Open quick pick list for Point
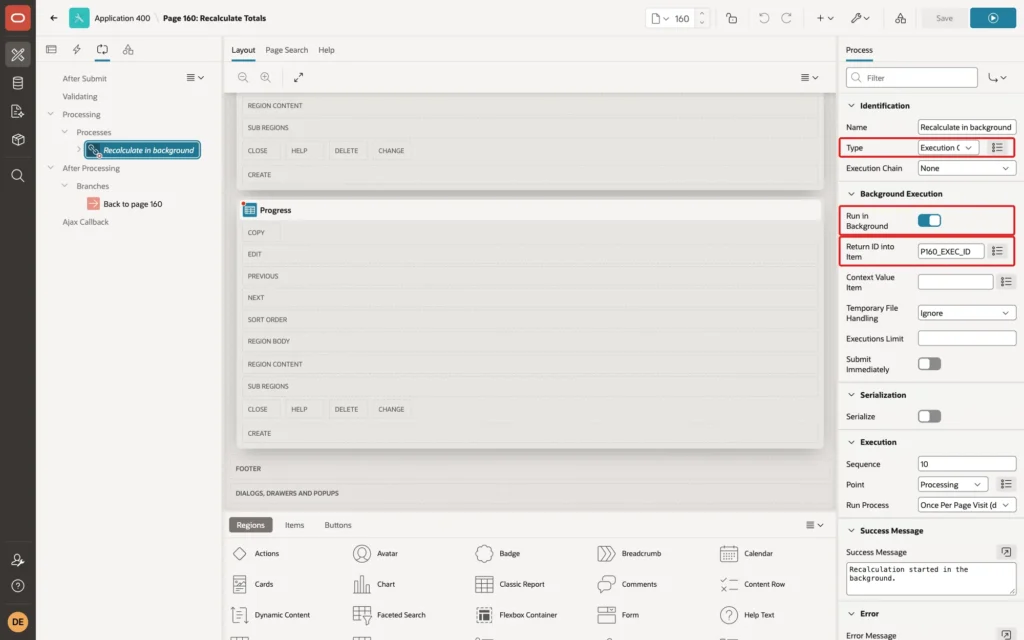 tap(1006, 484)
